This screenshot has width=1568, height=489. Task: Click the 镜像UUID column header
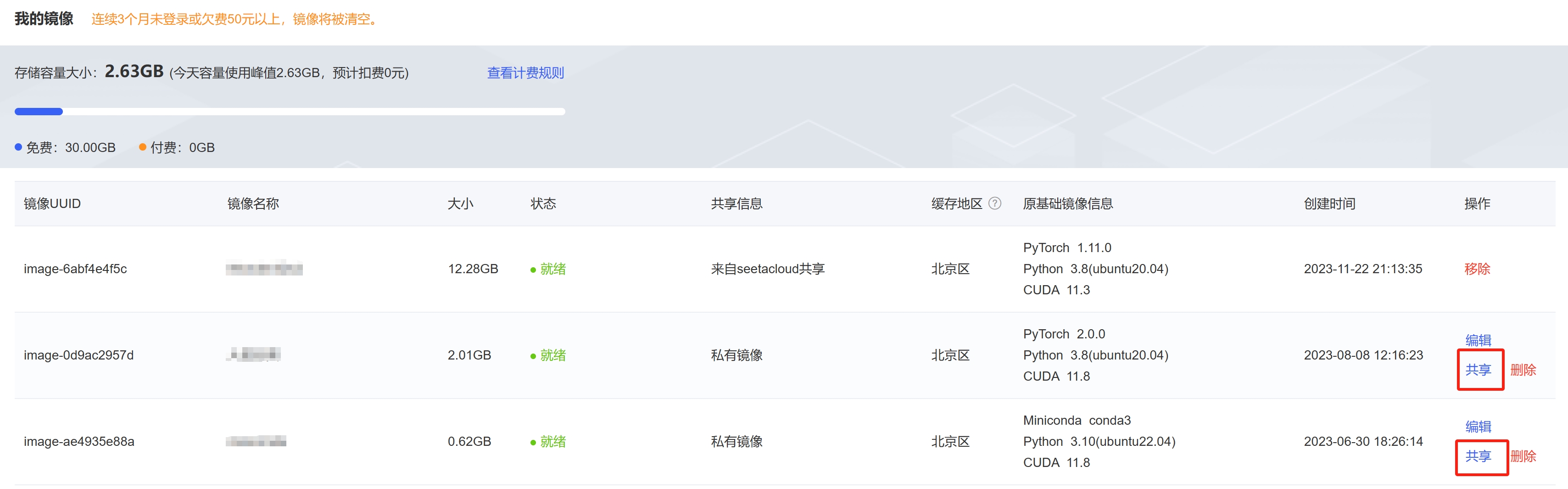click(x=52, y=203)
